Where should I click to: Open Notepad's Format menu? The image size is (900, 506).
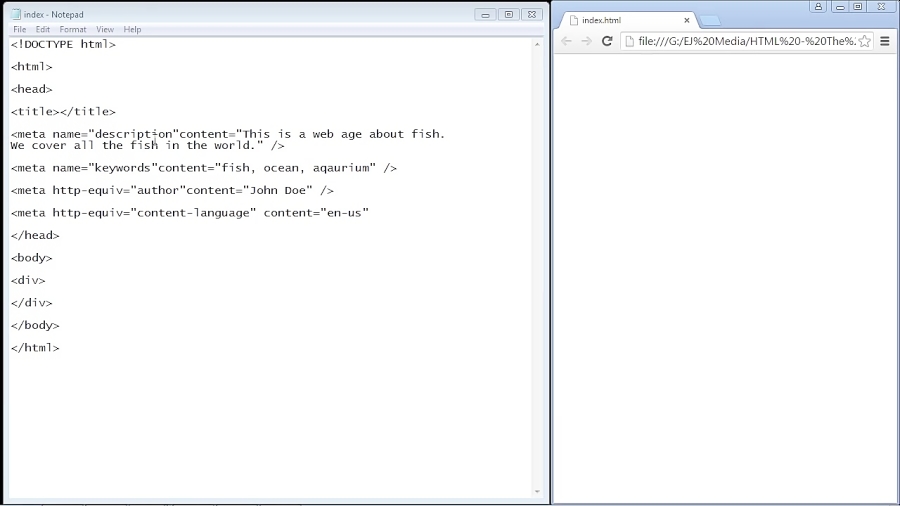click(73, 30)
